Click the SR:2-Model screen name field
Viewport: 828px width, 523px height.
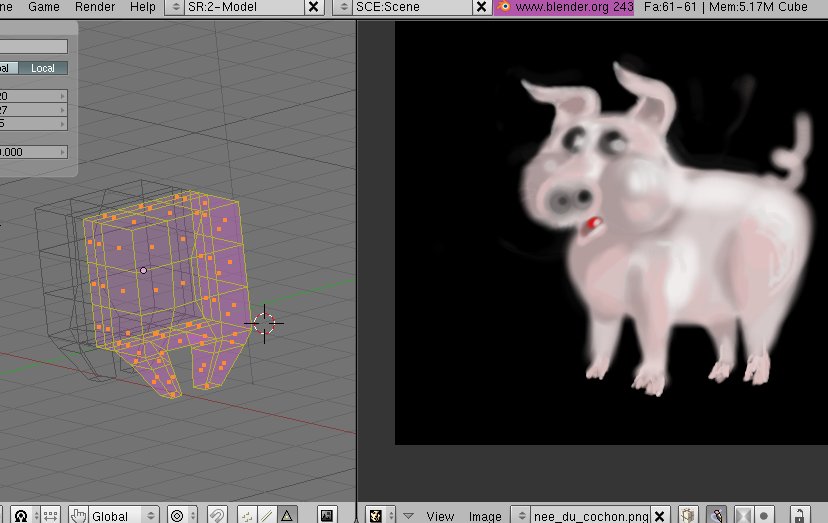pyautogui.click(x=244, y=7)
